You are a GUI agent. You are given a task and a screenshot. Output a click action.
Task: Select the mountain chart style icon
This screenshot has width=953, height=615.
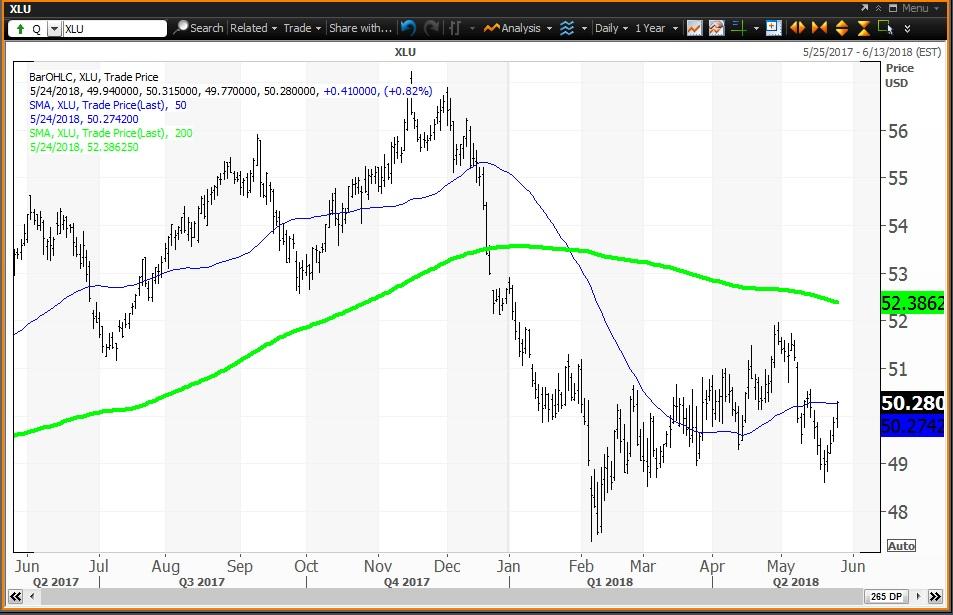[x=717, y=27]
